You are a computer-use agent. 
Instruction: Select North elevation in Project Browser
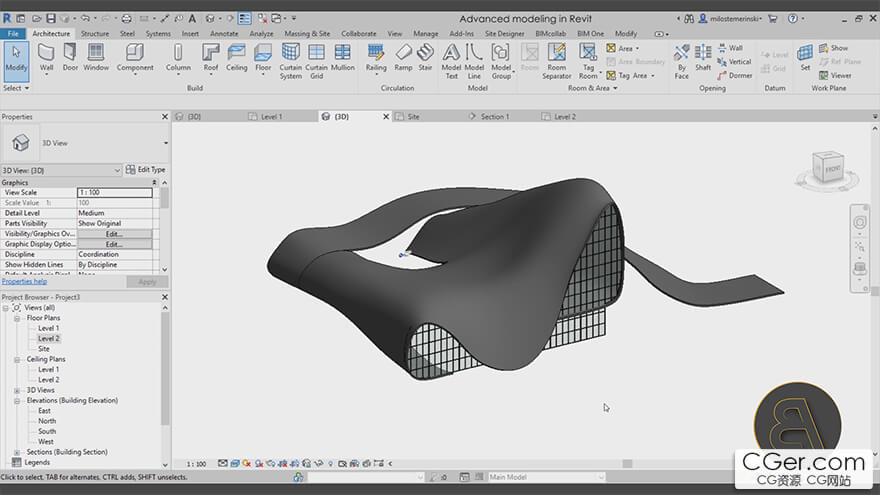tap(47, 421)
